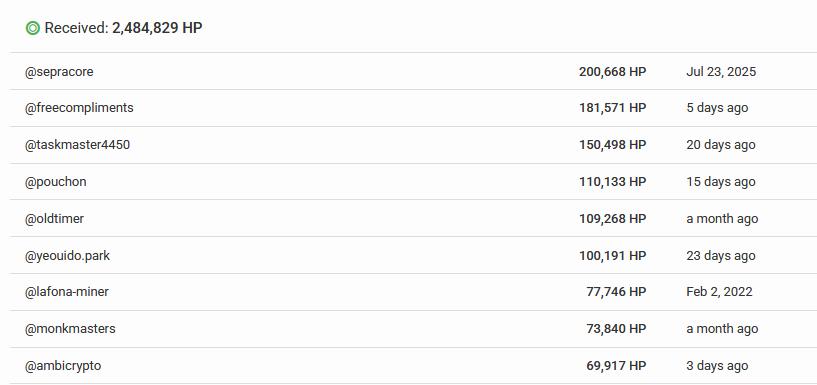This screenshot has height=385, width=817.
Task: Open the @freecompliments profile link
Action: coord(79,108)
